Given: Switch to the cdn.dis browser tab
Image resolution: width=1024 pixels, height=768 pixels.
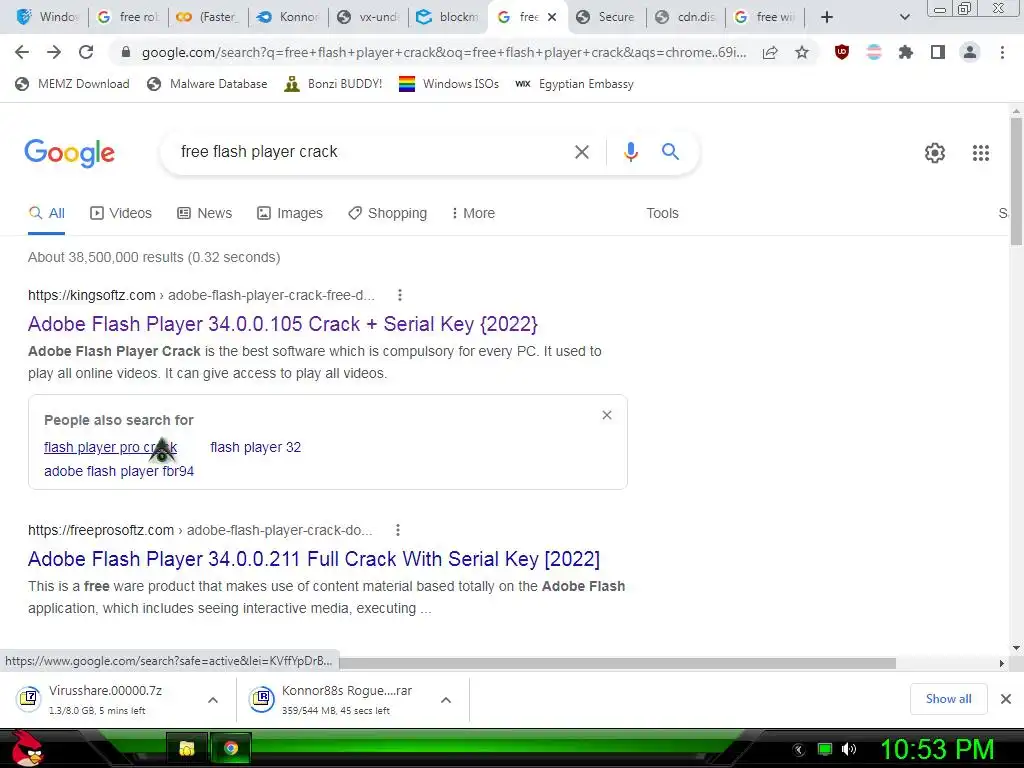Looking at the screenshot, I should click(x=686, y=17).
